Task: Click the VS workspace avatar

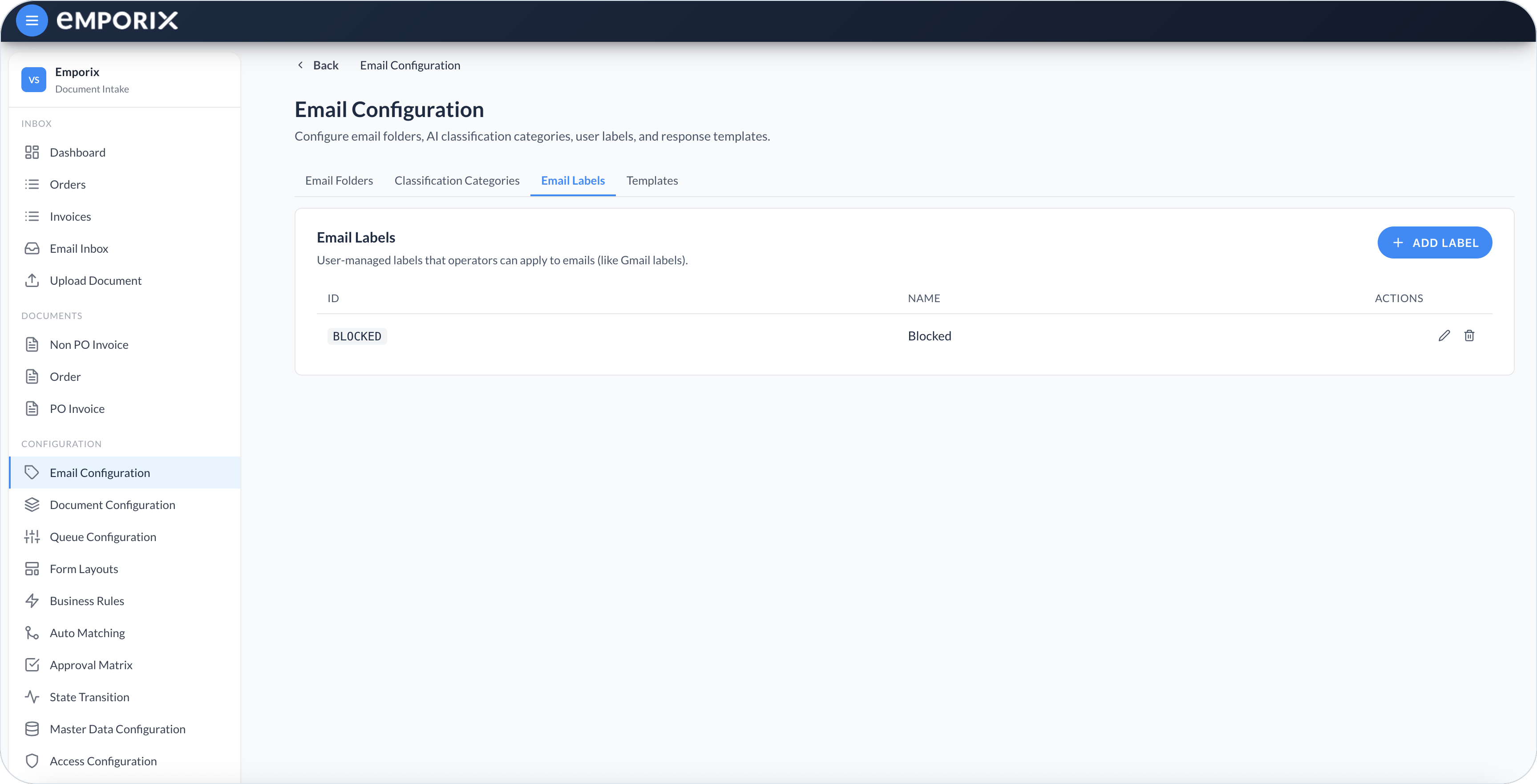Action: 33,79
